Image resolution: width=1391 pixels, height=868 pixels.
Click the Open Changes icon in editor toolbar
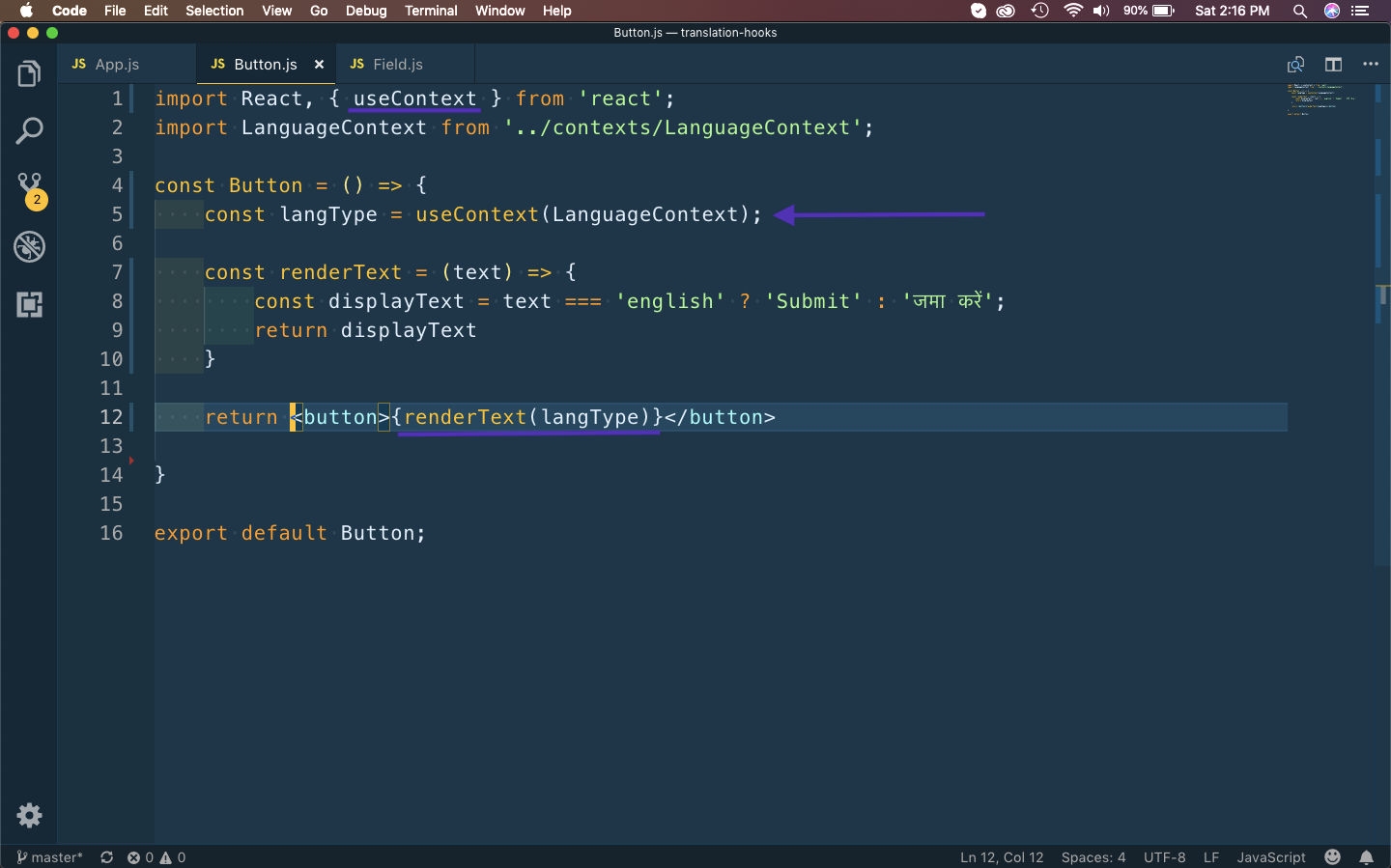[x=1295, y=65]
